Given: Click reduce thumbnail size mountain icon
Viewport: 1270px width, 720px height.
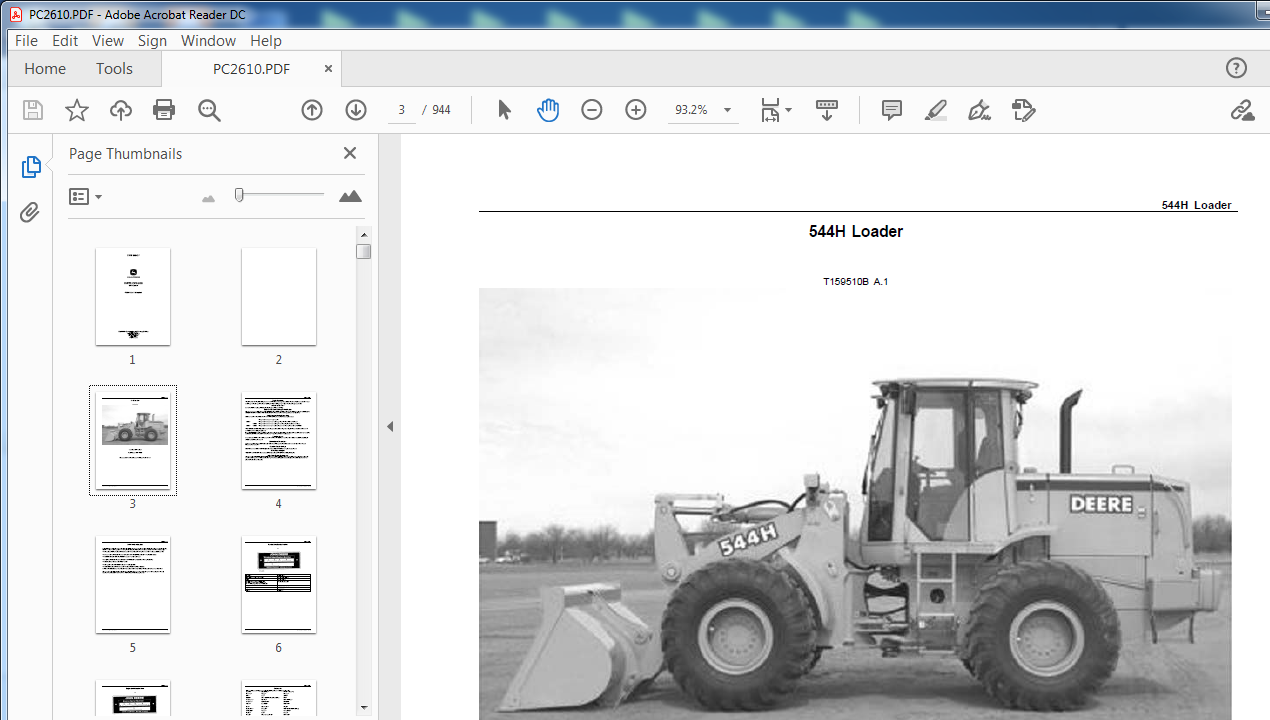Looking at the screenshot, I should [208, 198].
